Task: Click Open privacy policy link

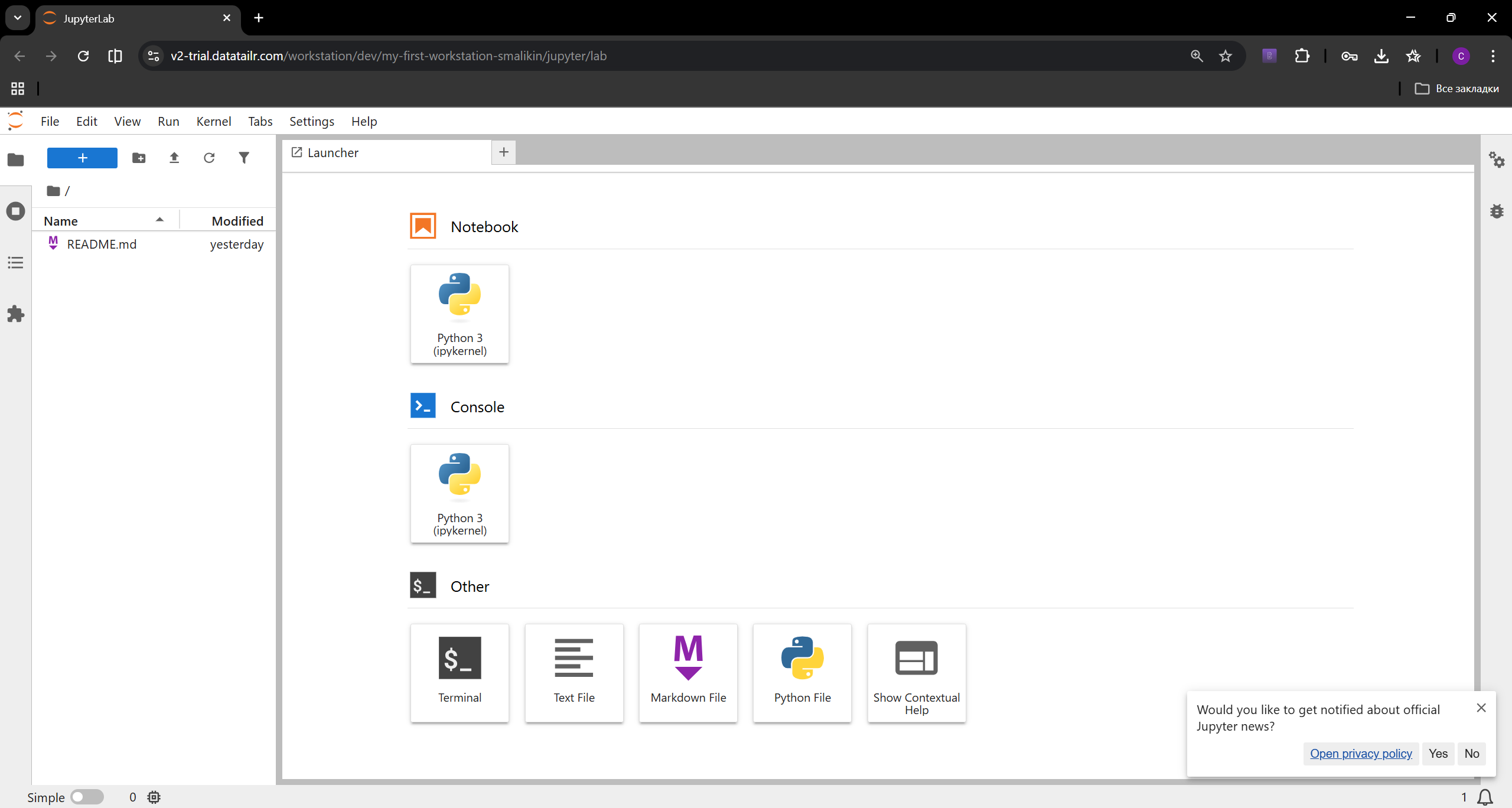Action: (x=1361, y=753)
